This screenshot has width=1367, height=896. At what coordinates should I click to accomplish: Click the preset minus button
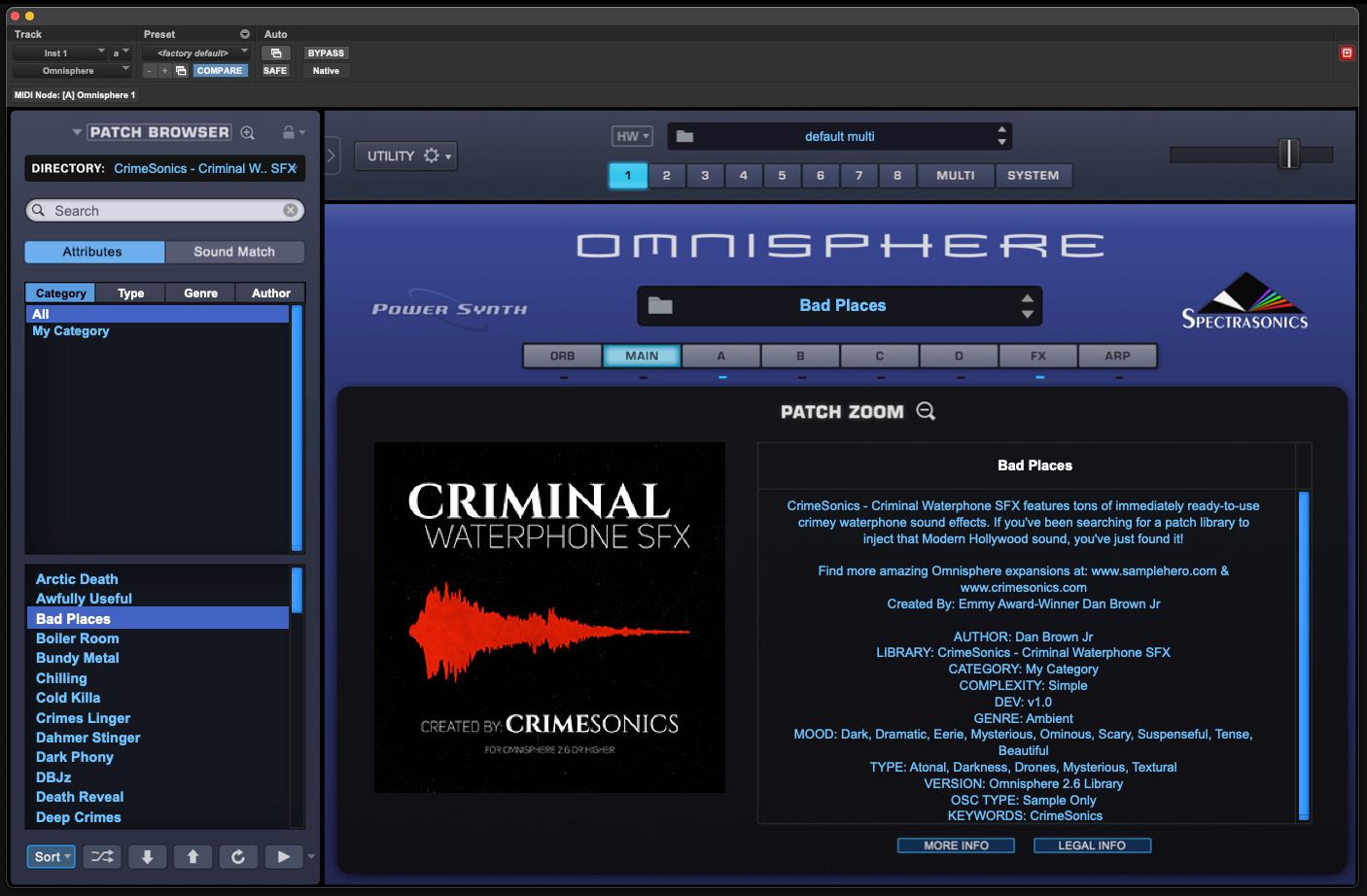tap(150, 71)
